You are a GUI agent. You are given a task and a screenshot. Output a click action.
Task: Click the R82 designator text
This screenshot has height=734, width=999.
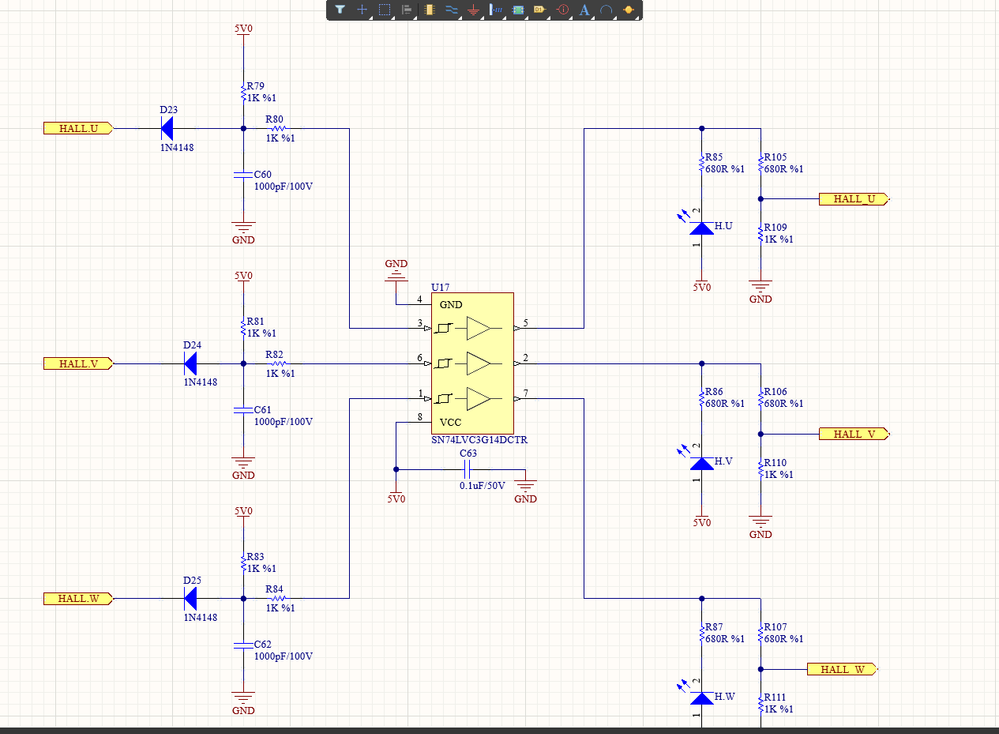[x=275, y=355]
